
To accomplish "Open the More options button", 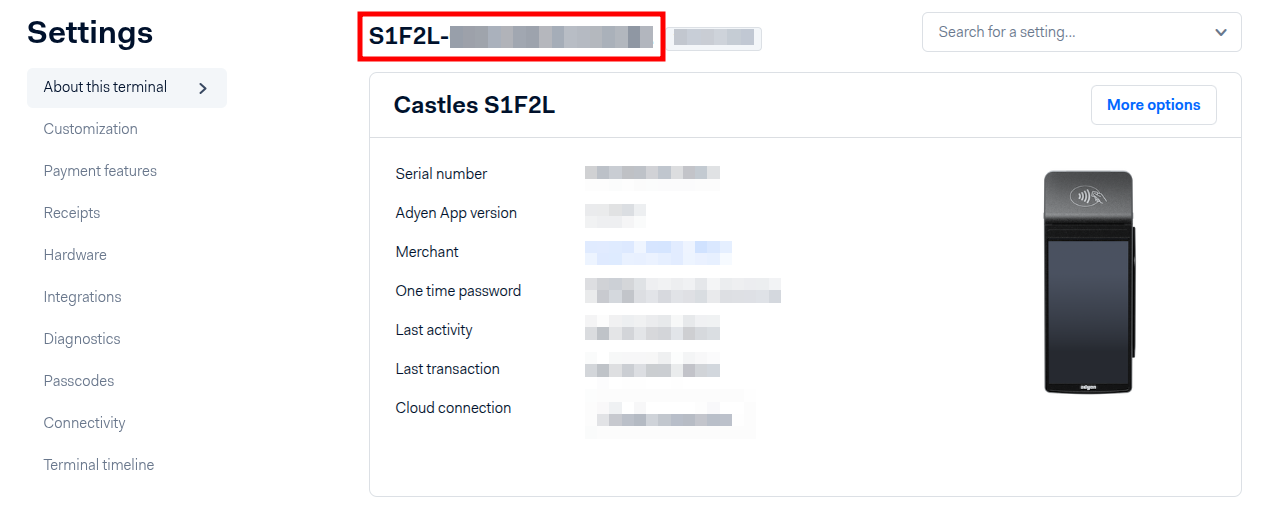I will pos(1153,105).
